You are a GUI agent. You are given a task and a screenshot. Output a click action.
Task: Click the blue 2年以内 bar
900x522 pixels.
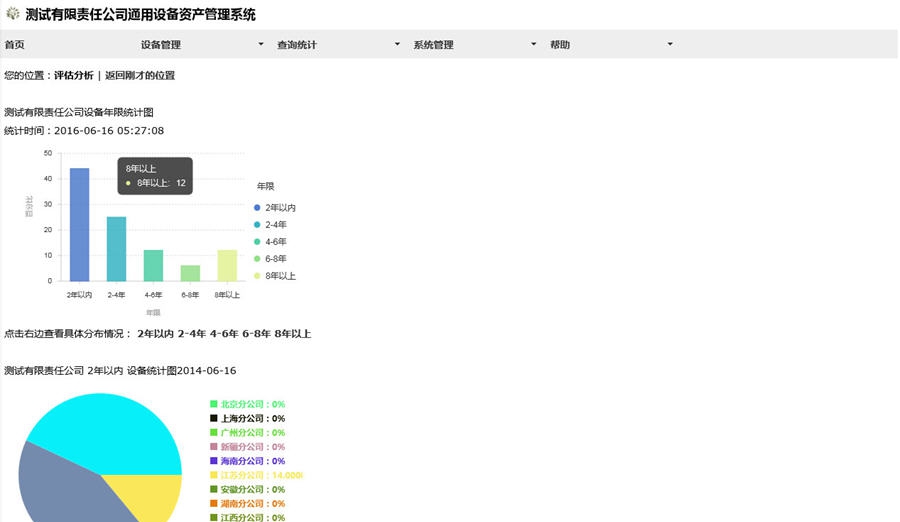pos(79,225)
